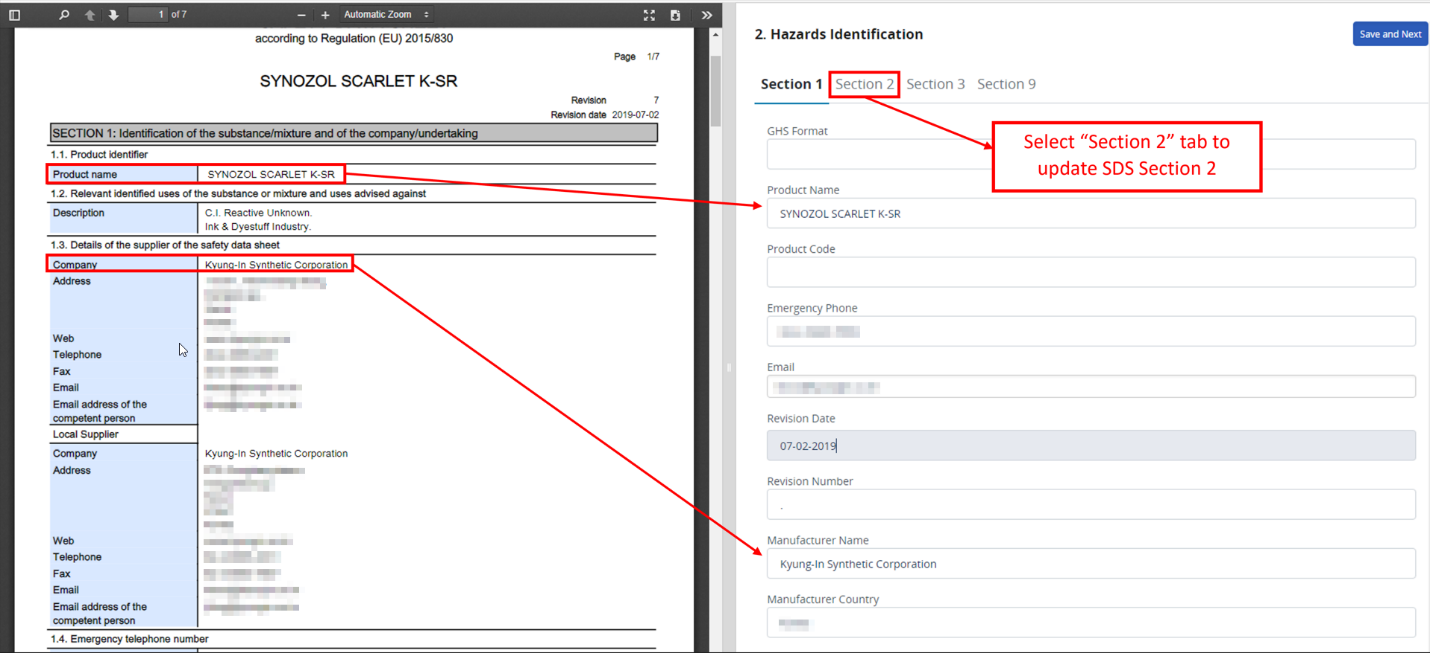Switch to the Section 3 tab
The image size is (1430, 653).
(x=935, y=84)
